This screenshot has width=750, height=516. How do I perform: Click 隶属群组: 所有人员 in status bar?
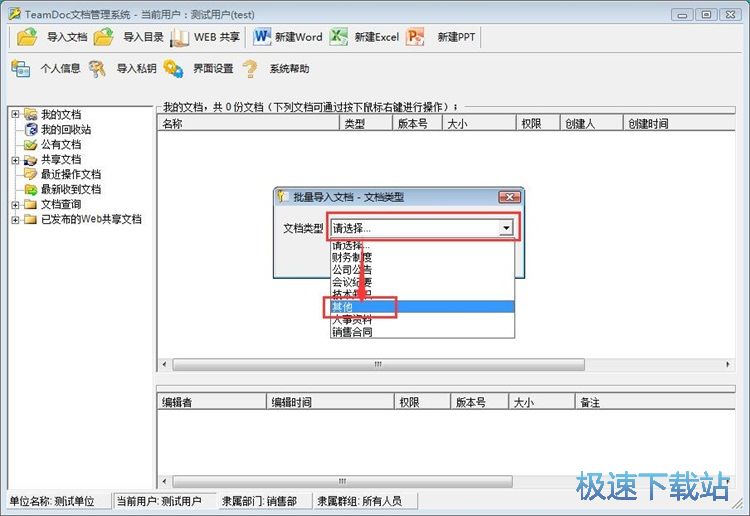click(x=360, y=501)
